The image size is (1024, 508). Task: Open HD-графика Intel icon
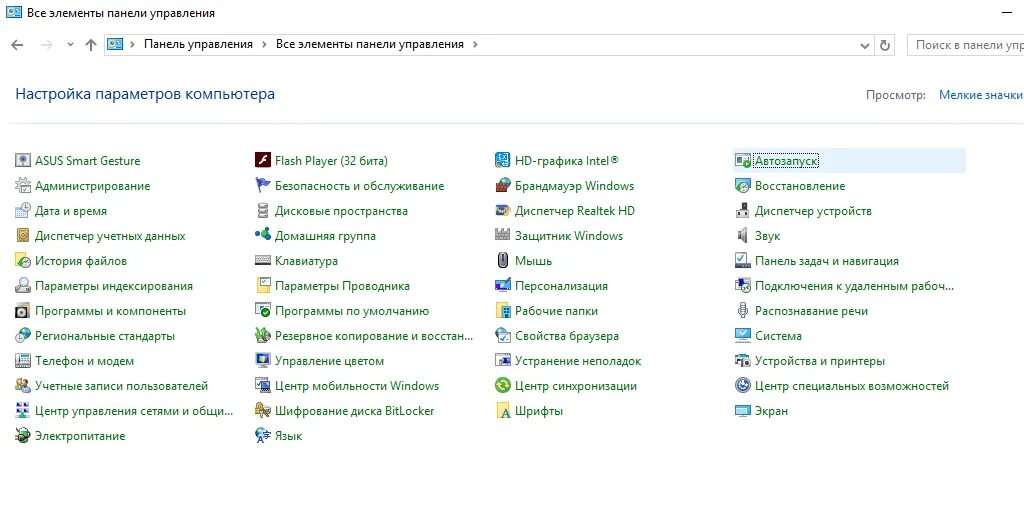(502, 161)
